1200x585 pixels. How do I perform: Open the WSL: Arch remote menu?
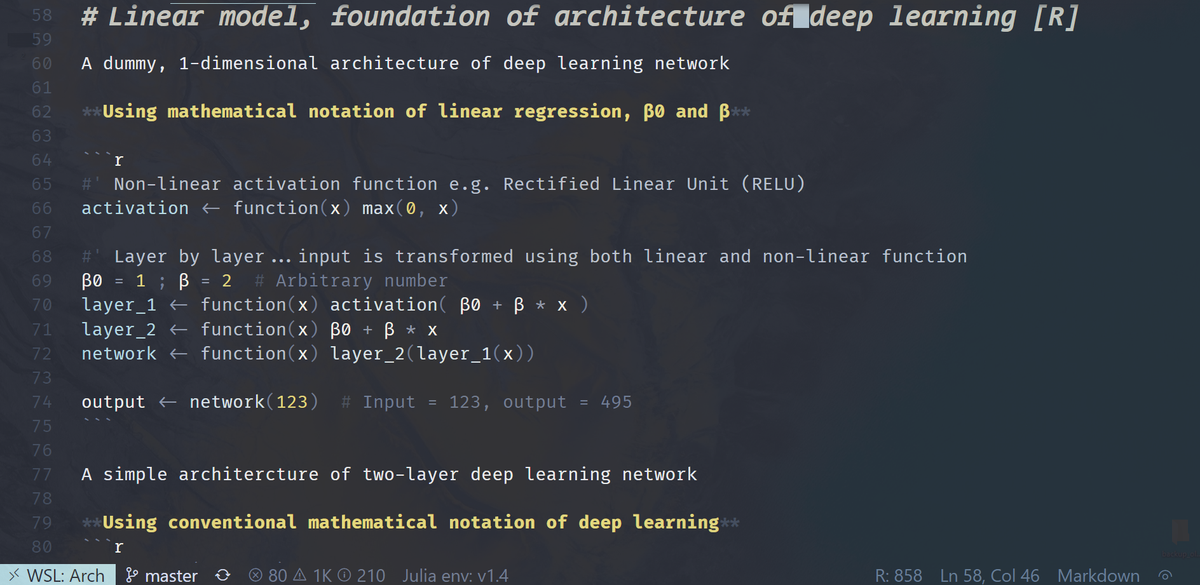pyautogui.click(x=57, y=575)
